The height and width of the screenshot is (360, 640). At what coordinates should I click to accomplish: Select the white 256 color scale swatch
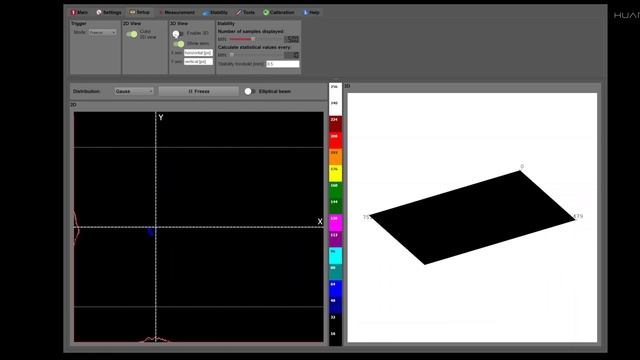[x=336, y=91]
